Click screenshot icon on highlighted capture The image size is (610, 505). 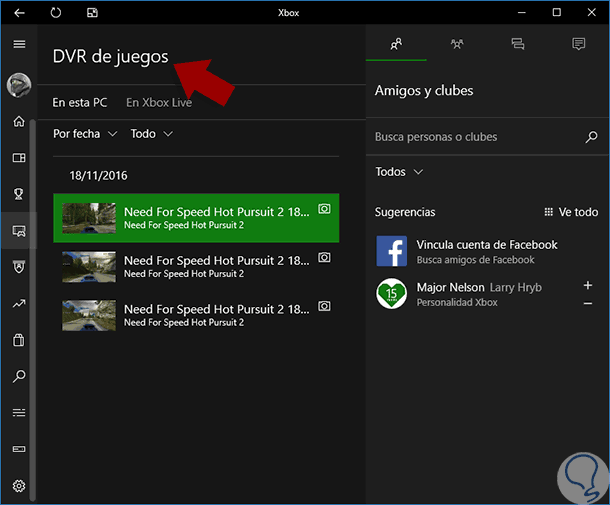coord(324,209)
